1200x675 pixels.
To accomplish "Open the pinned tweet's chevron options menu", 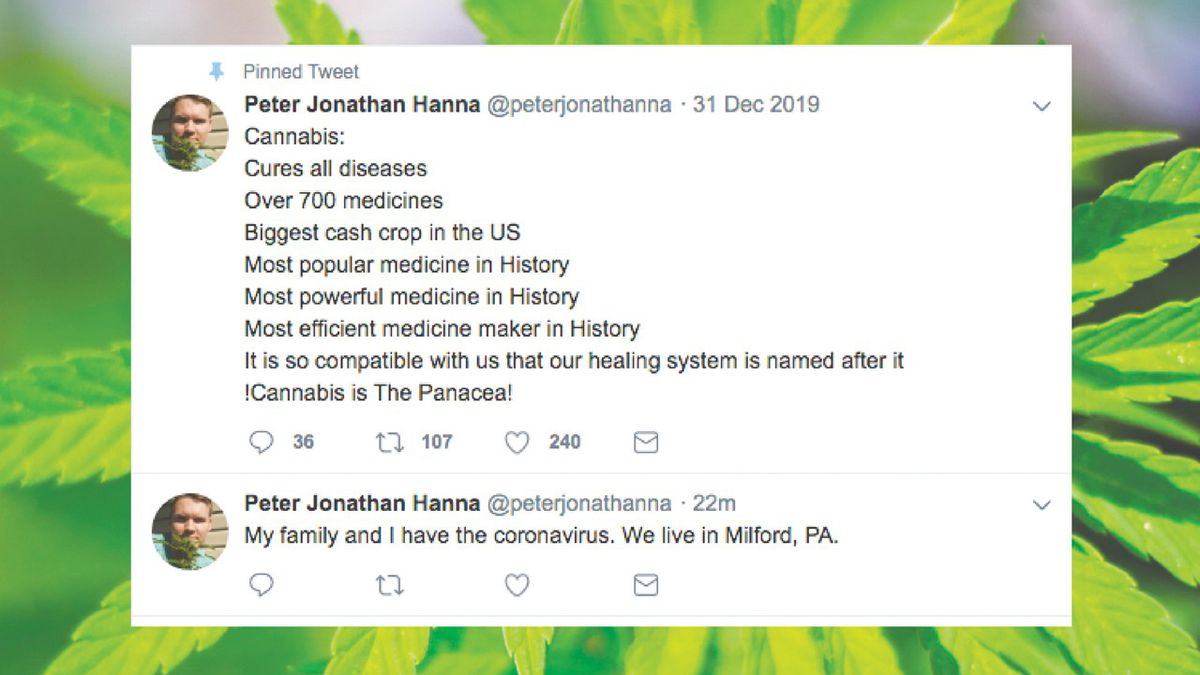I will point(1041,106).
